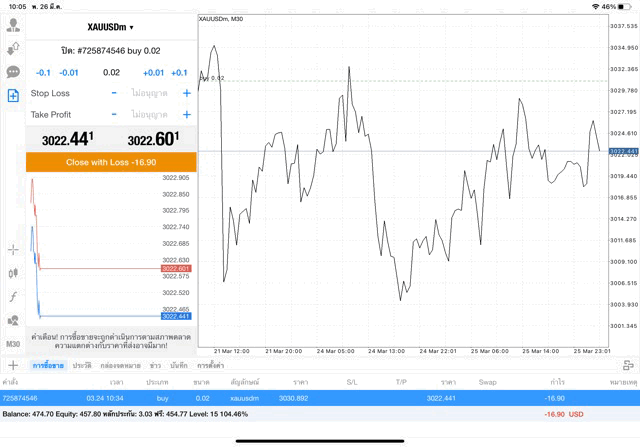This screenshot has height=447, width=640.
Task: Click the plus icon beside bottom tabs
Action: tap(13, 366)
